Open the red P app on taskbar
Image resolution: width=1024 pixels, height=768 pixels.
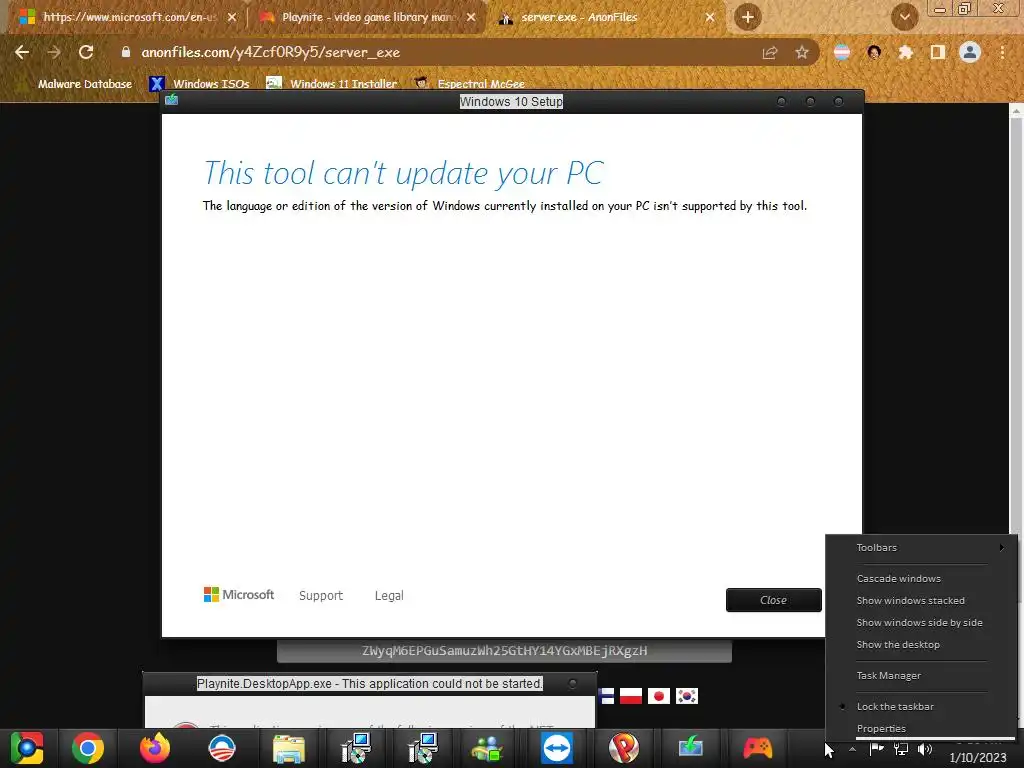[624, 748]
